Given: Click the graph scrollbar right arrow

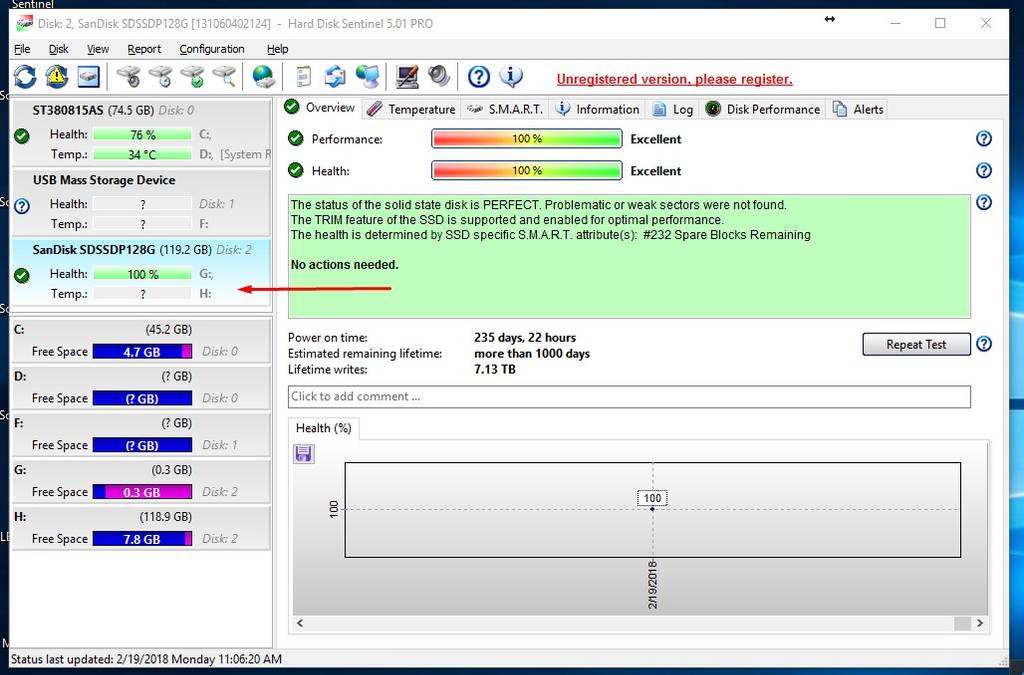Looking at the screenshot, I should [980, 623].
